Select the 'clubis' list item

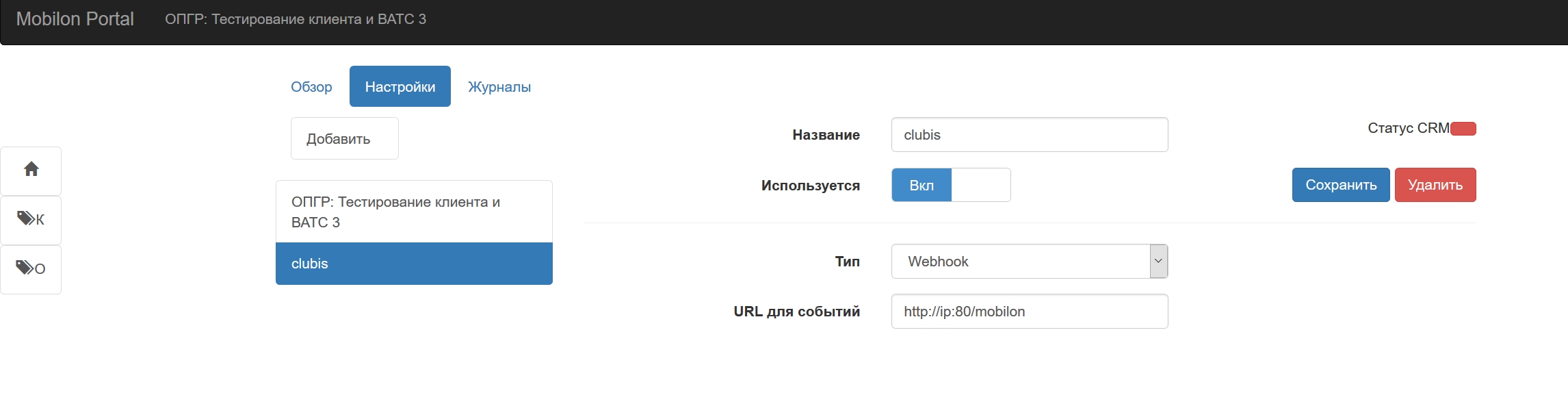tap(414, 264)
